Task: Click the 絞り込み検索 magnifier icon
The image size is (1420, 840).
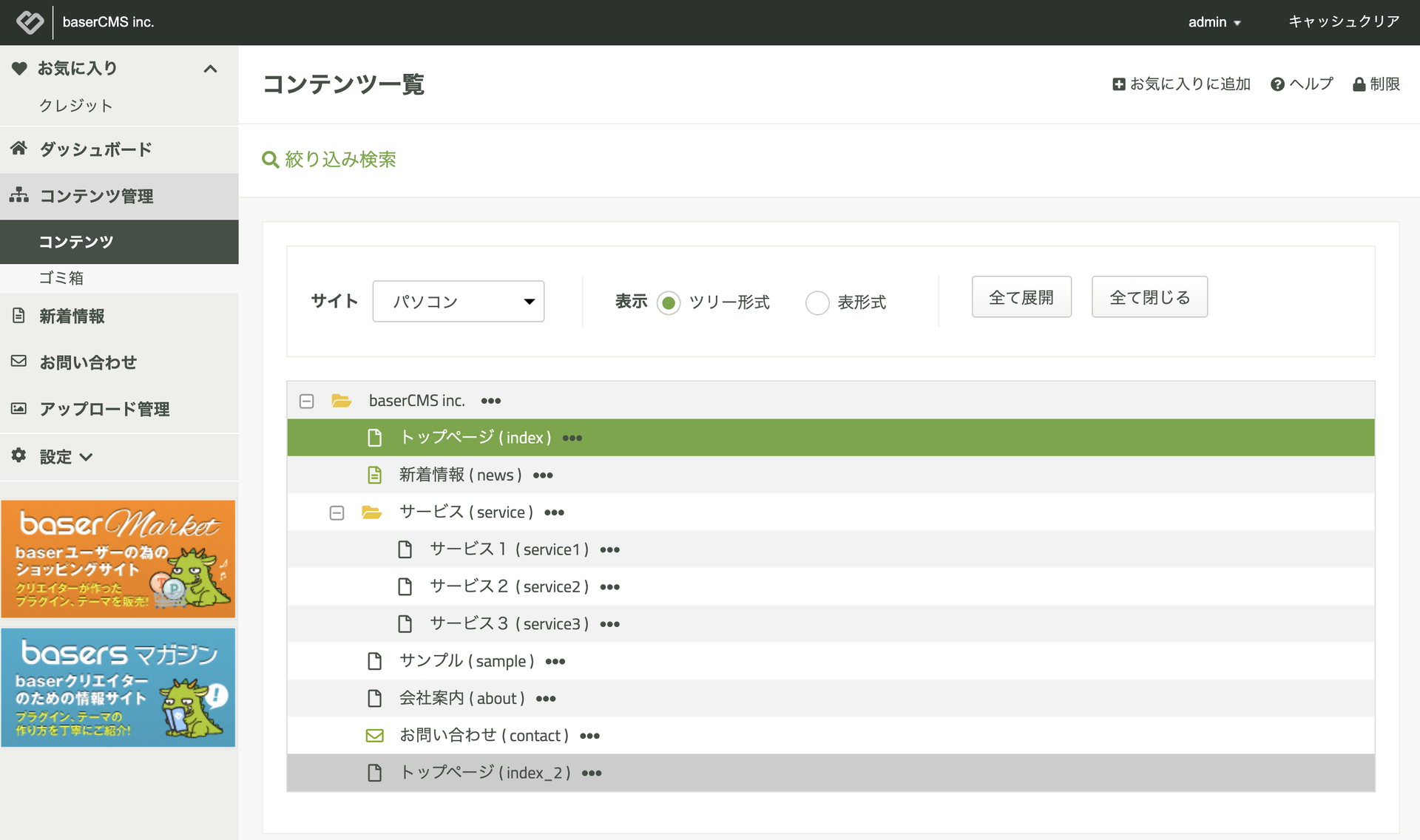Action: [270, 159]
